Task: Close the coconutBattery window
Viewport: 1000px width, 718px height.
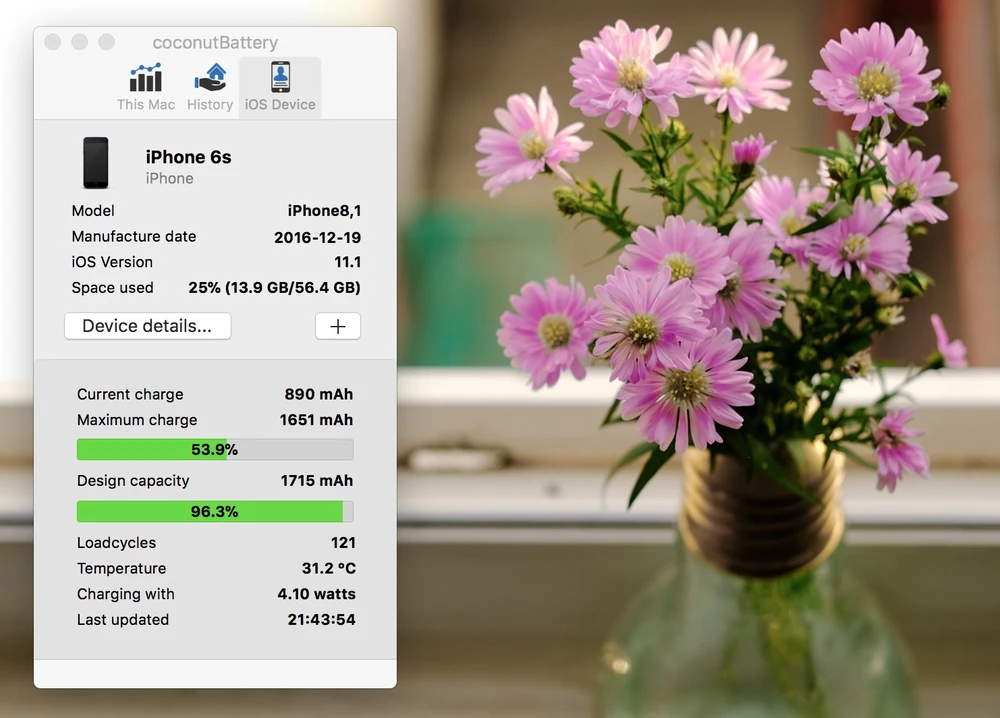Action: click(x=53, y=42)
